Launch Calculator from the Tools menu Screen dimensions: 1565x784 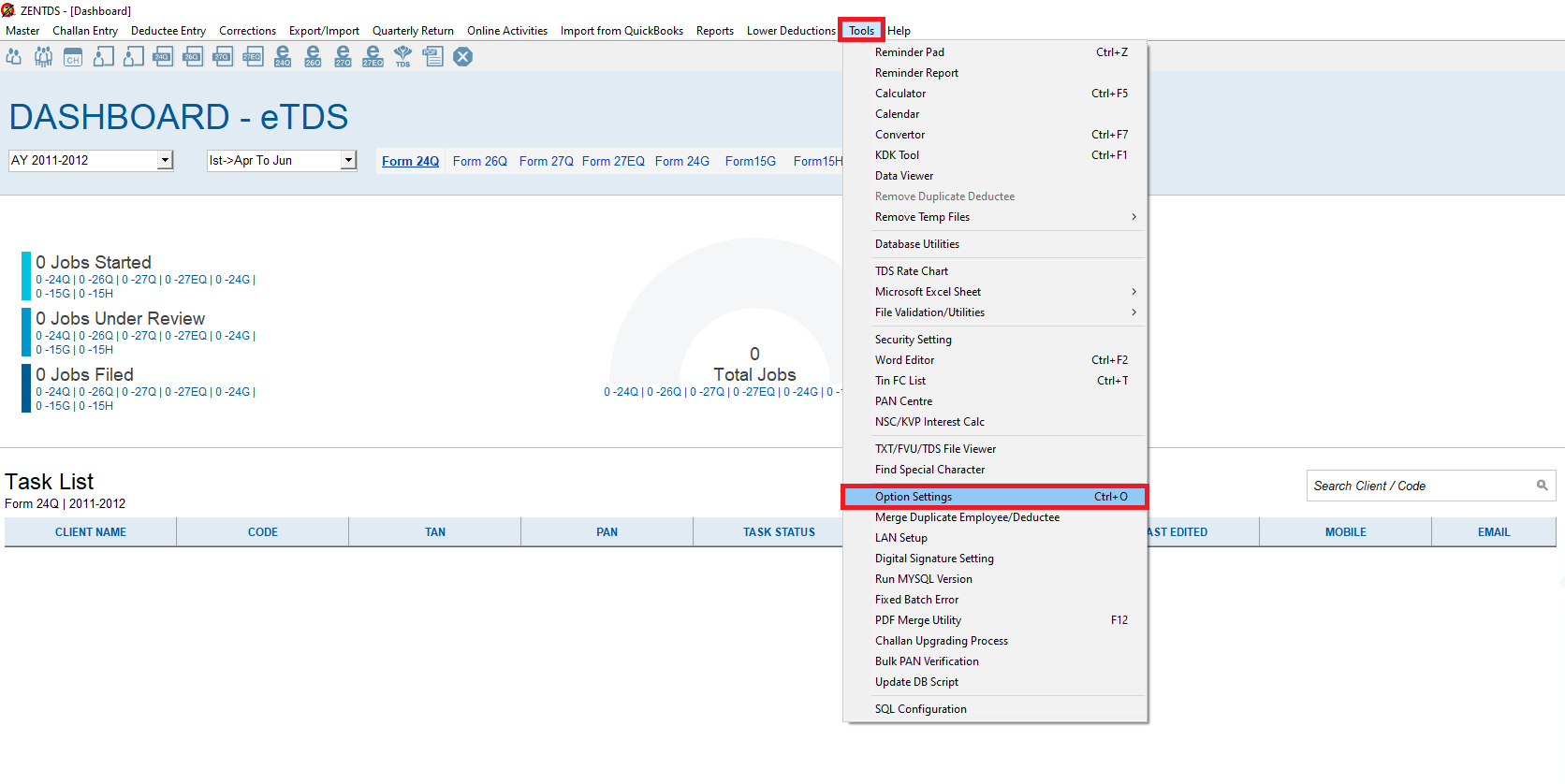click(x=995, y=94)
